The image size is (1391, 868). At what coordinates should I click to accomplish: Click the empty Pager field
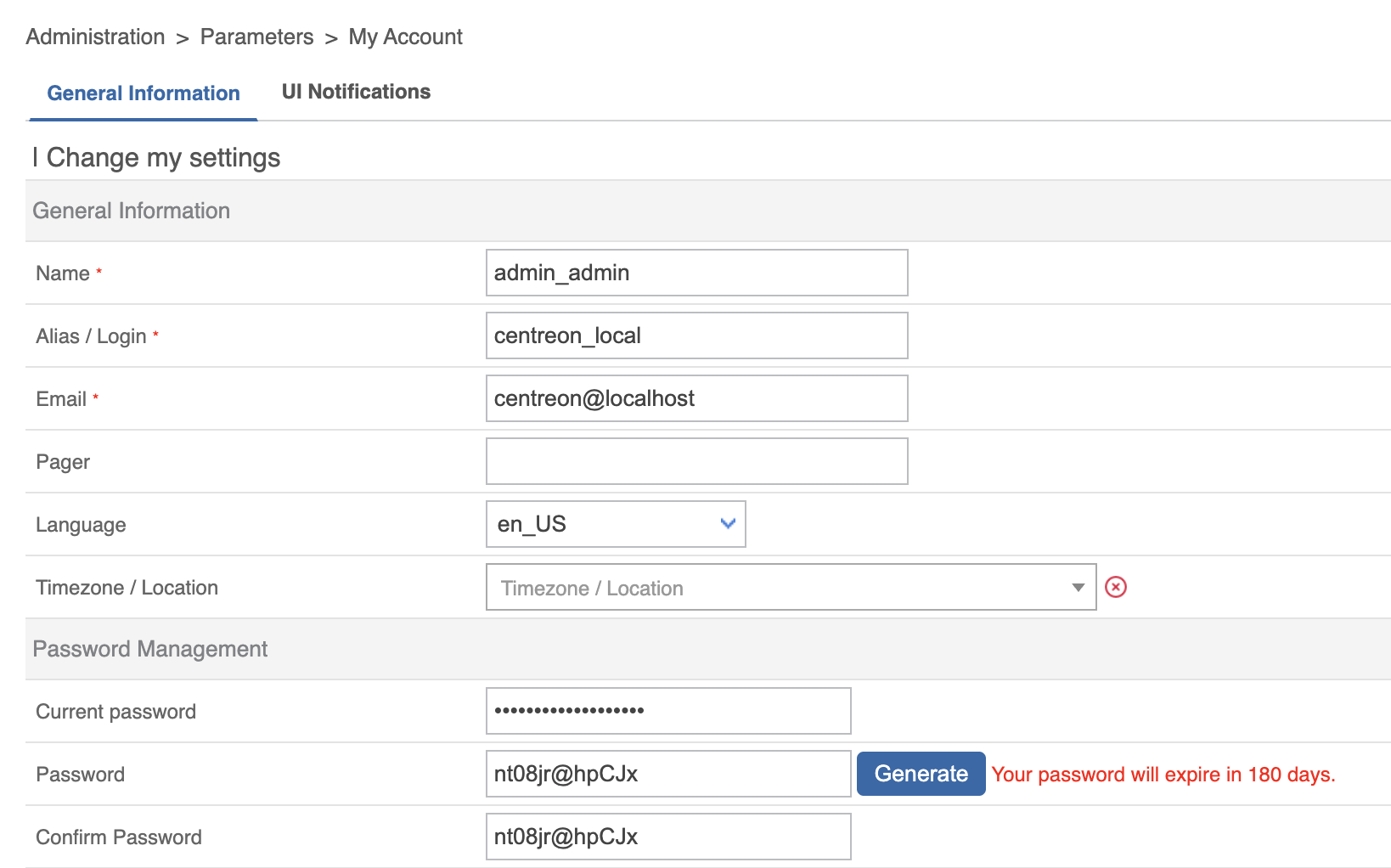pos(696,461)
